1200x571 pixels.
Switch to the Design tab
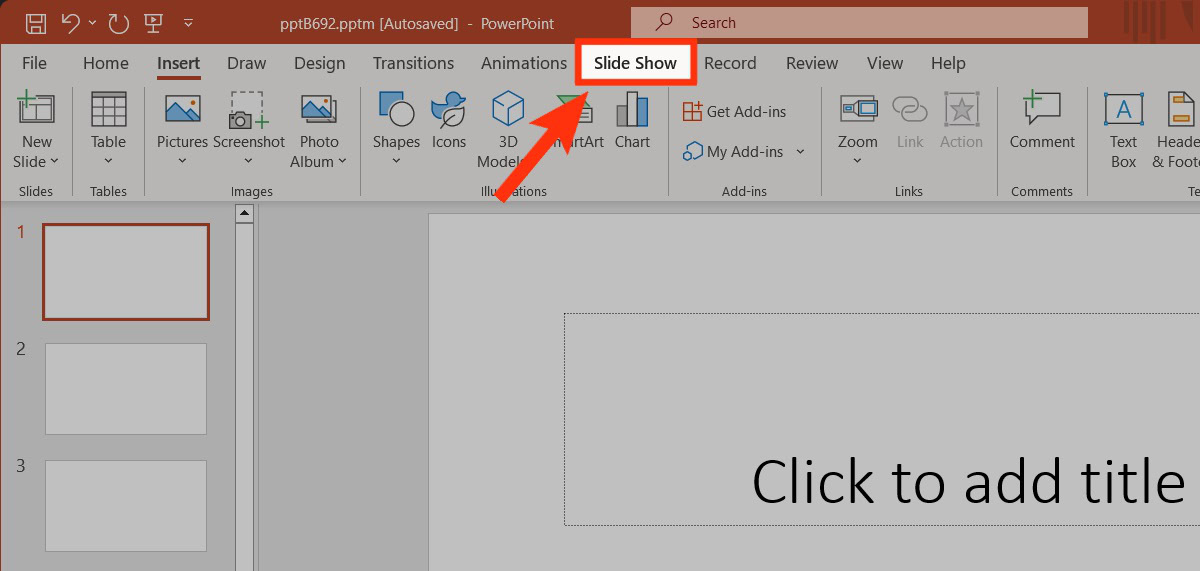pos(320,63)
